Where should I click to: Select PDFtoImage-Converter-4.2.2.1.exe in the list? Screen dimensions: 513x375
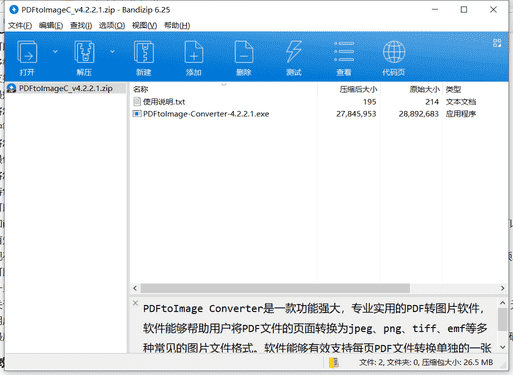point(206,114)
